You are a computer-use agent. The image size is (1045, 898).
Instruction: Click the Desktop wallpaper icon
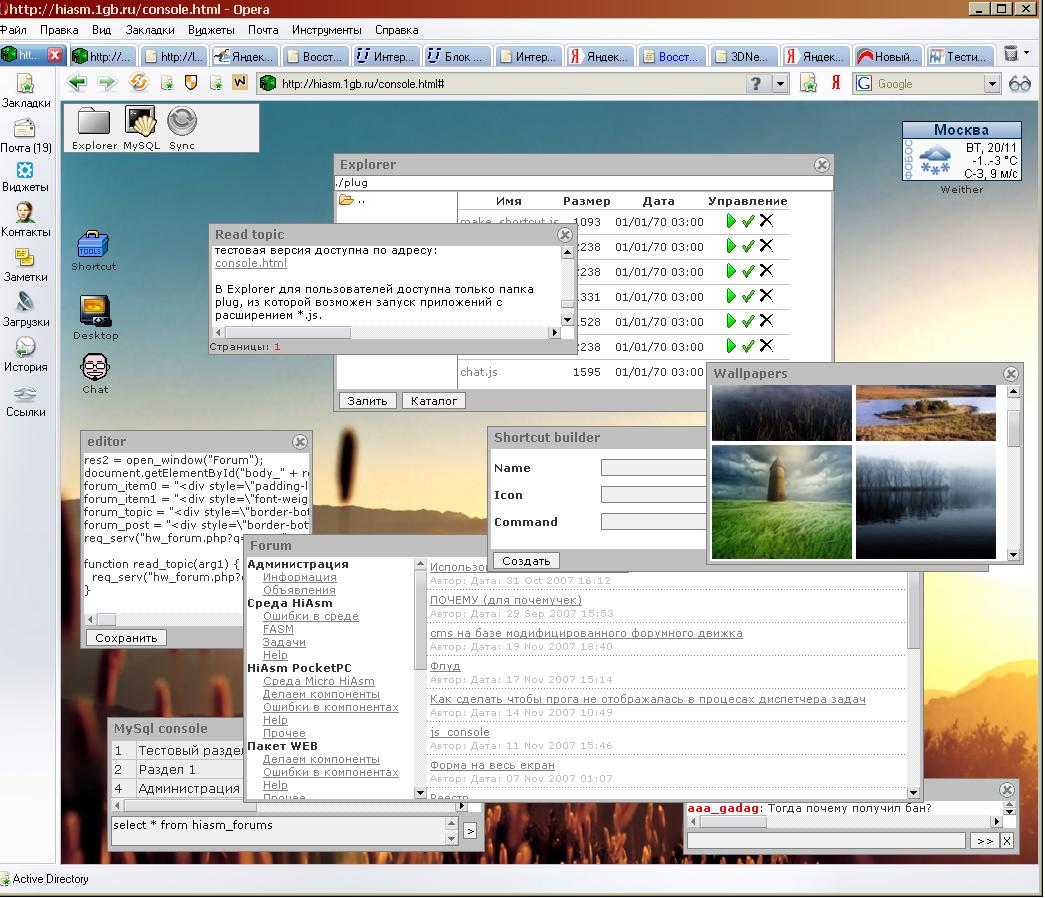click(x=95, y=309)
